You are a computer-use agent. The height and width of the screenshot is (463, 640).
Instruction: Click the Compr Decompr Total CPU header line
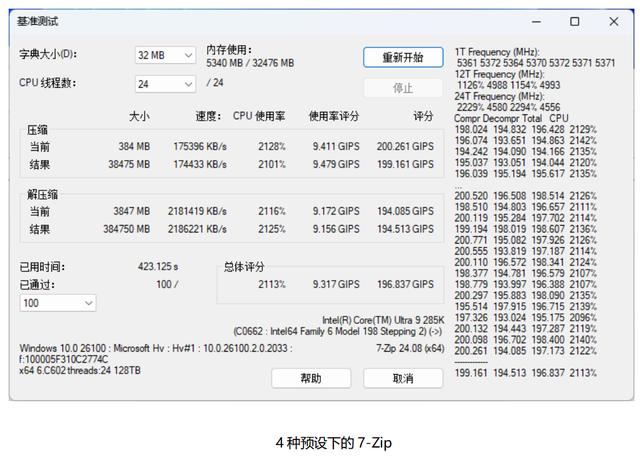tap(511, 118)
